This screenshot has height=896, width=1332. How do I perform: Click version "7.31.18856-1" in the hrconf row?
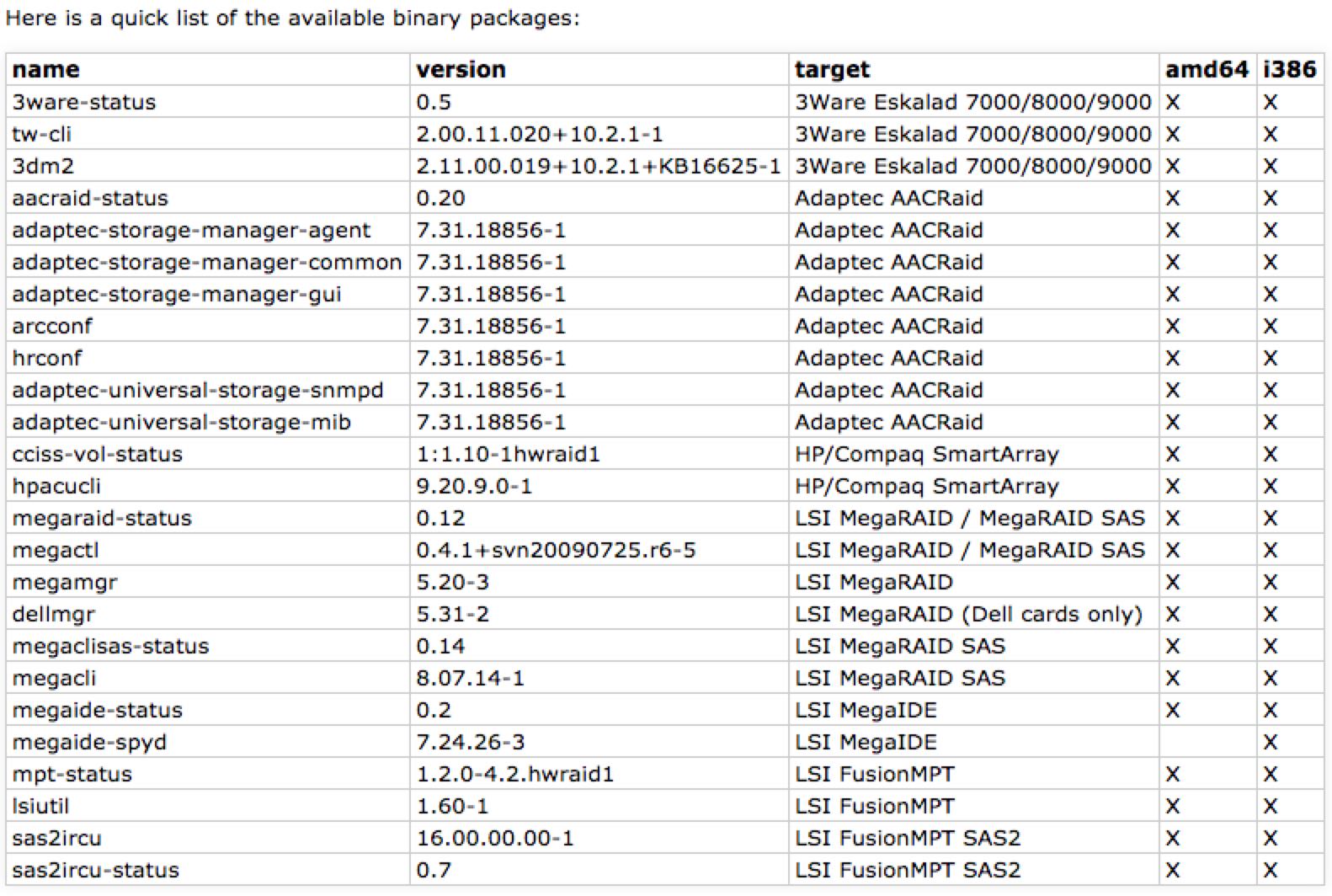point(491,358)
